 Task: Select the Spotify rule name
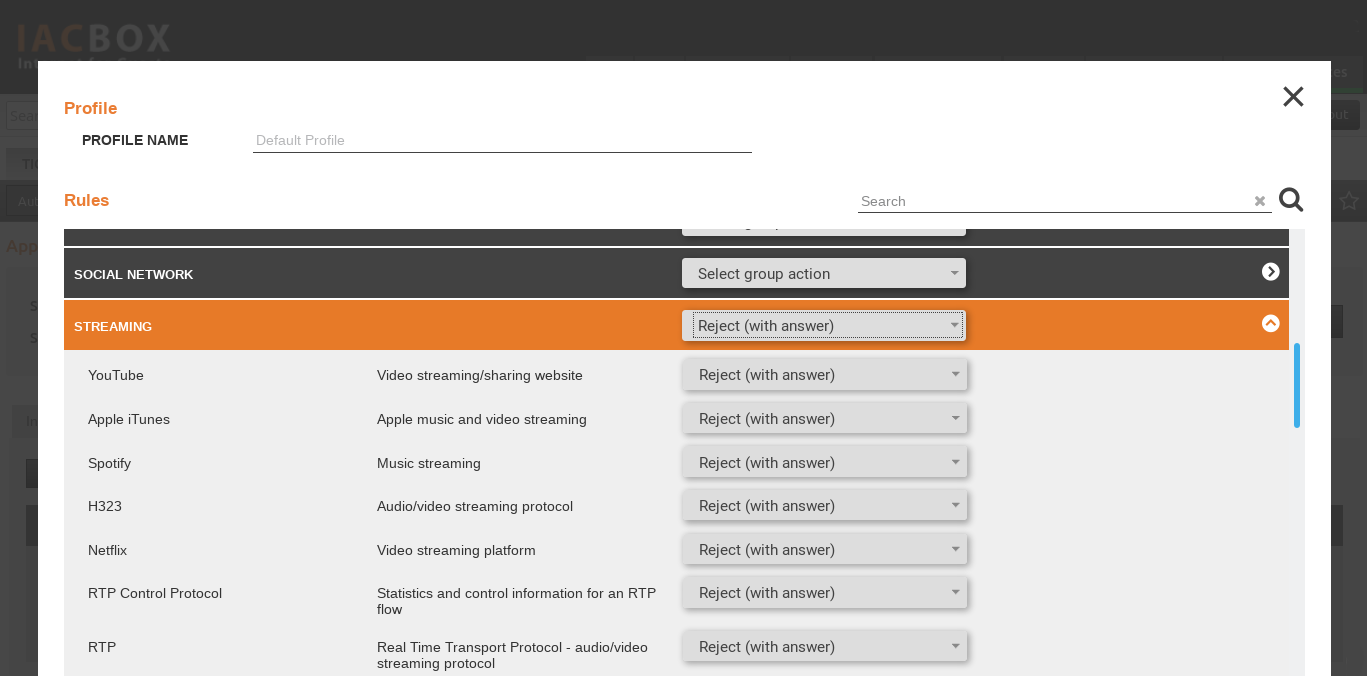click(110, 463)
